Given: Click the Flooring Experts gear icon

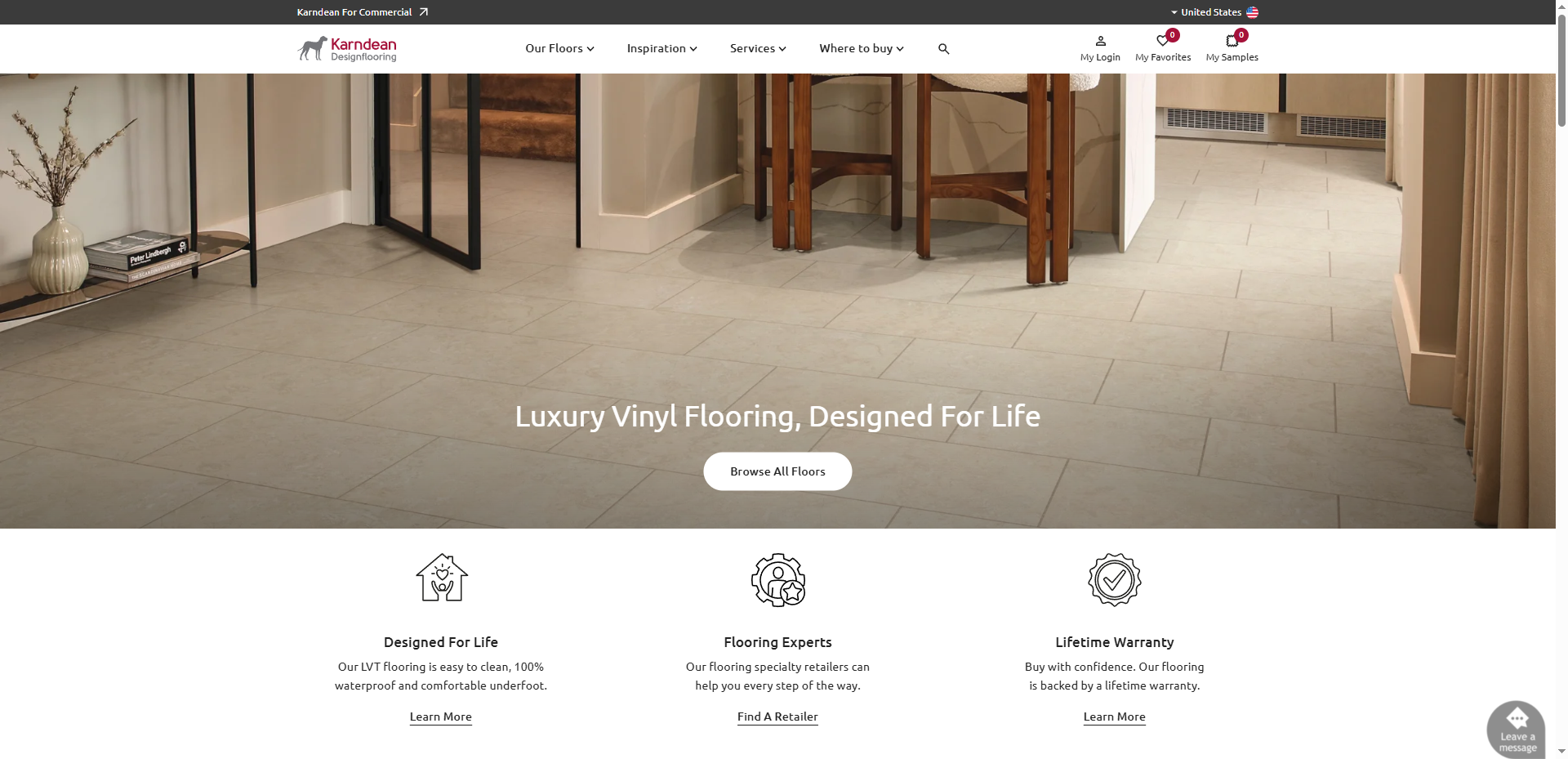Looking at the screenshot, I should coord(778,579).
